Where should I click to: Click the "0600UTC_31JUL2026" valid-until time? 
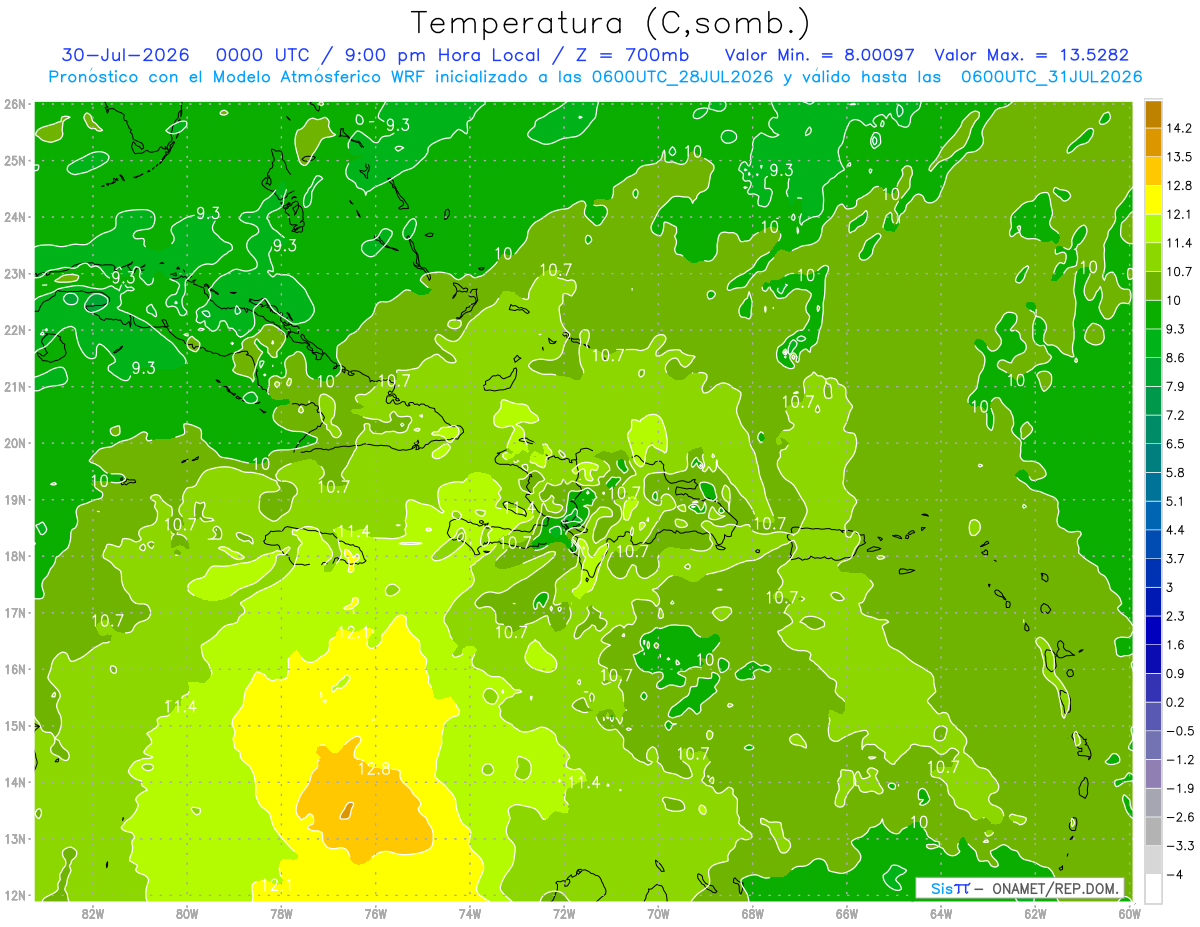coord(1051,77)
